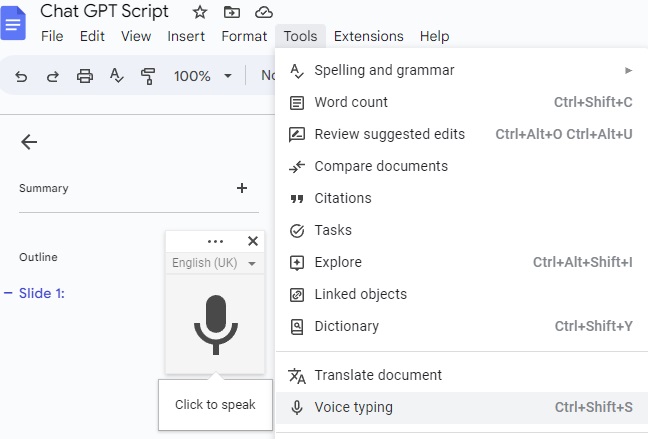This screenshot has height=439, width=648.
Task: Star the Chat GPT Script document
Action: click(200, 12)
